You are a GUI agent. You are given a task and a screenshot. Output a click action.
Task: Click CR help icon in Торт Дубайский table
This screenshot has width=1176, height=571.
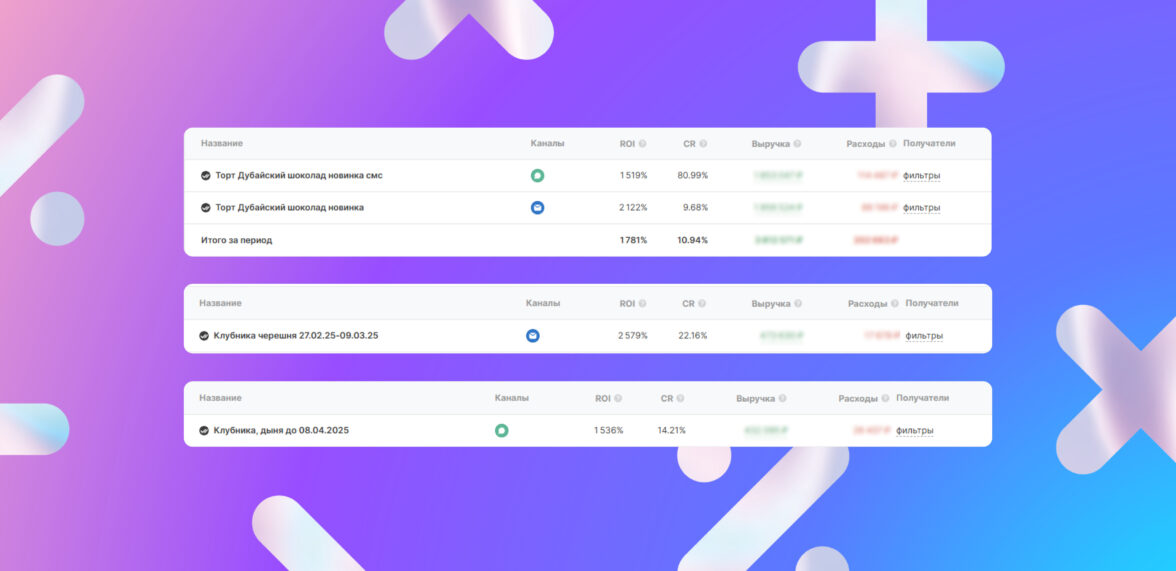[703, 143]
